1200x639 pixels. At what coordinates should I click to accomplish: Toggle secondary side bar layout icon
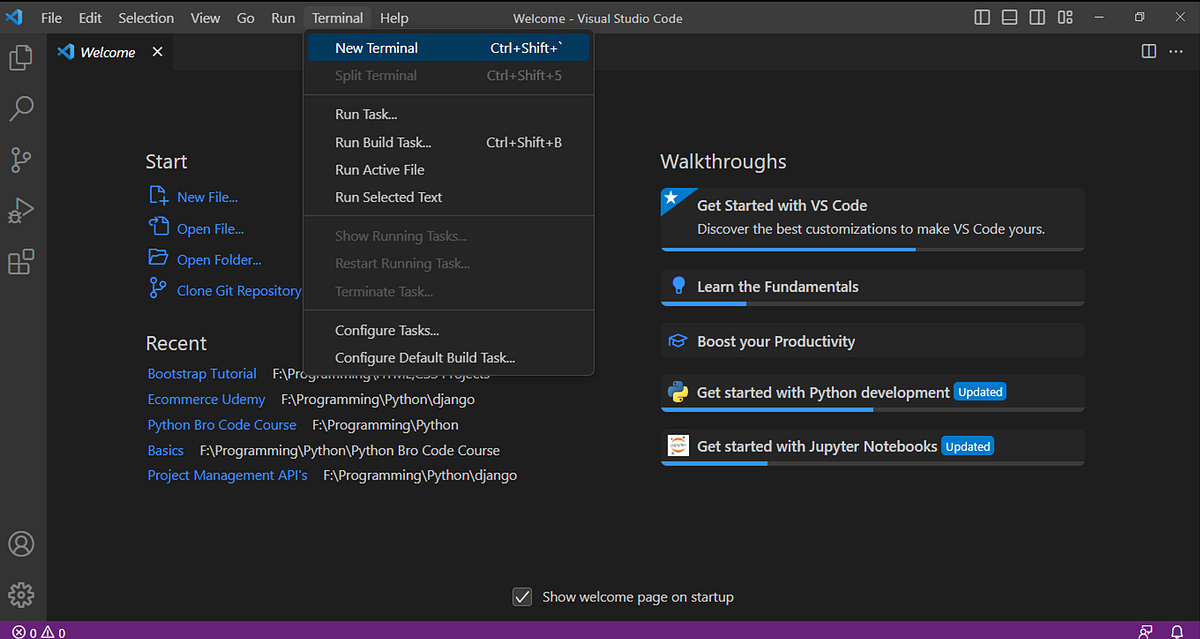[x=1038, y=18]
